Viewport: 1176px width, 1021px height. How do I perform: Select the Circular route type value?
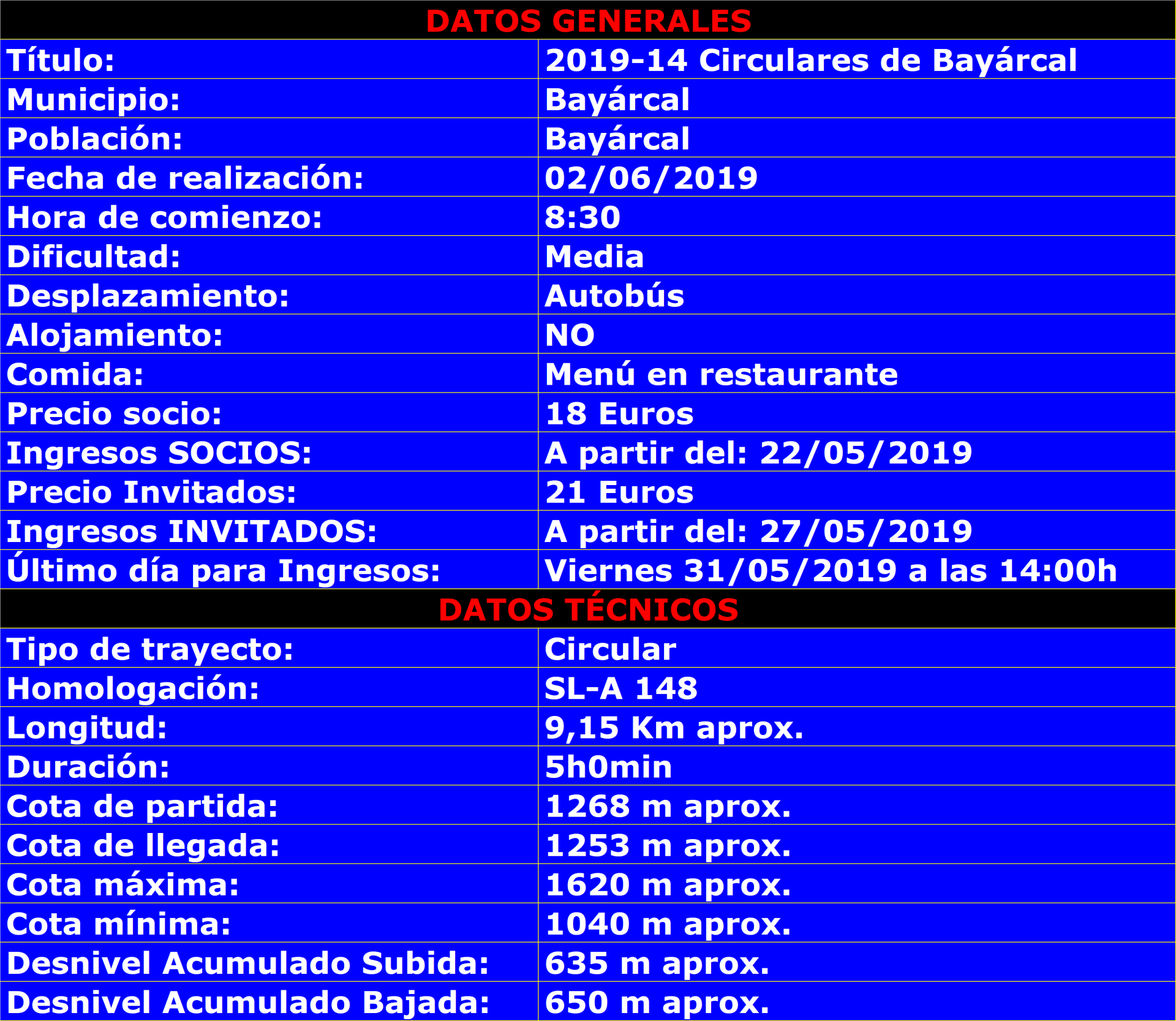610,649
